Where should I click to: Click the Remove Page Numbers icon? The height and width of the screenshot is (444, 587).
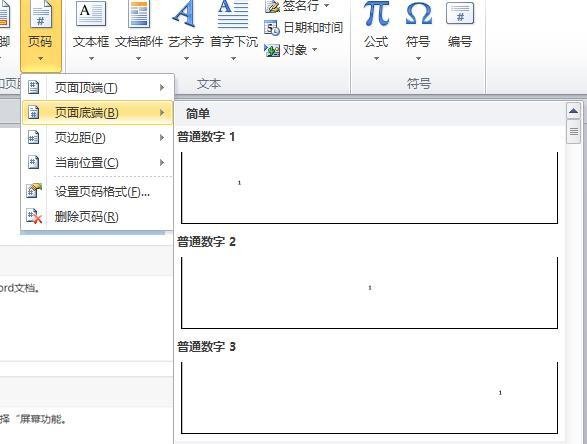34,216
